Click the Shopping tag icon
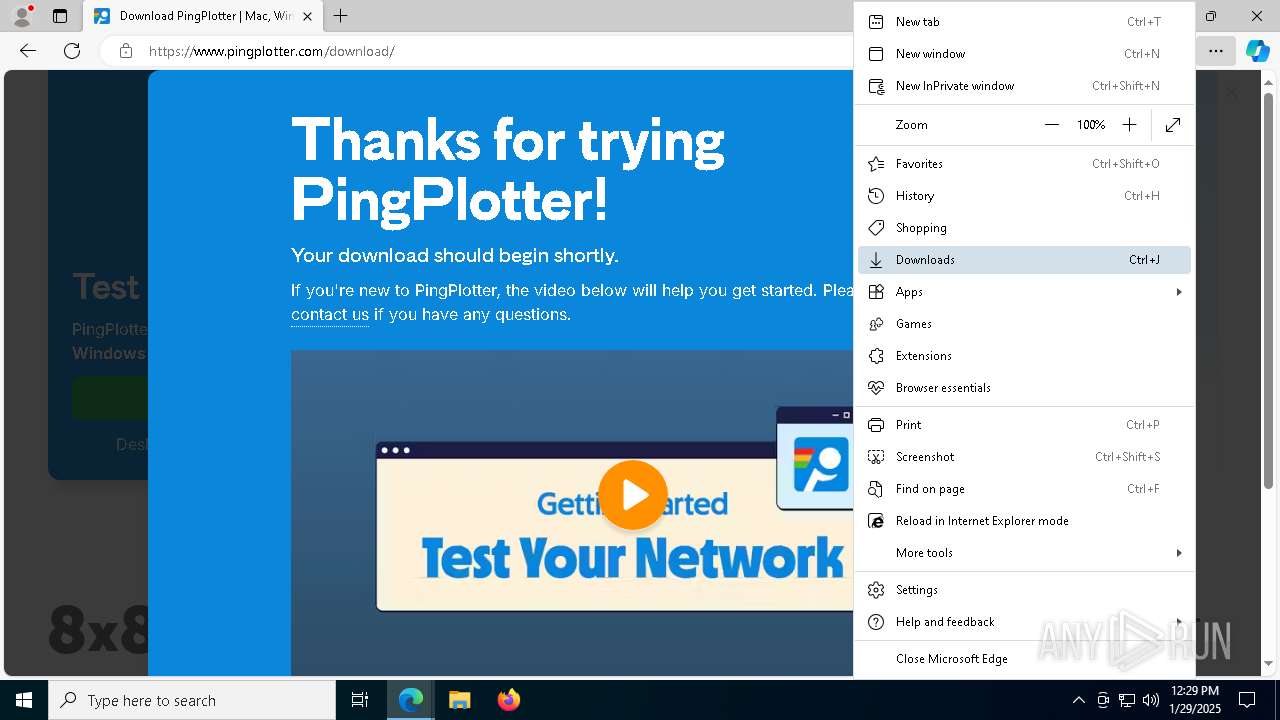 point(876,228)
